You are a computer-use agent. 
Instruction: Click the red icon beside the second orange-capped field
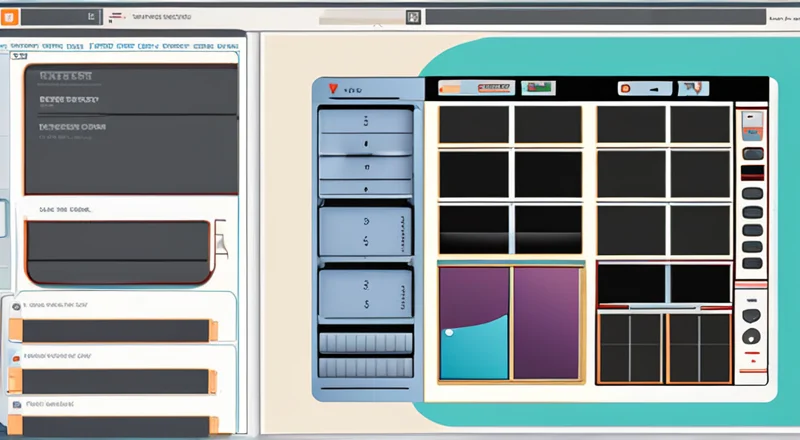coord(15,357)
